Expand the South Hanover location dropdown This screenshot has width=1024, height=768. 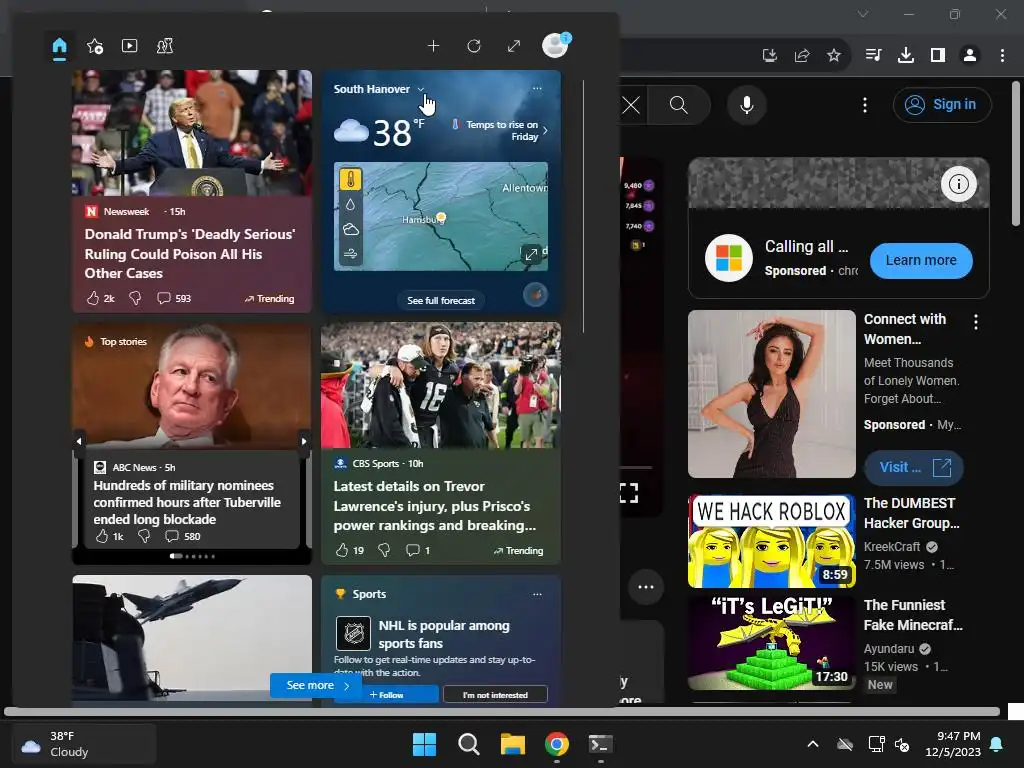[421, 89]
